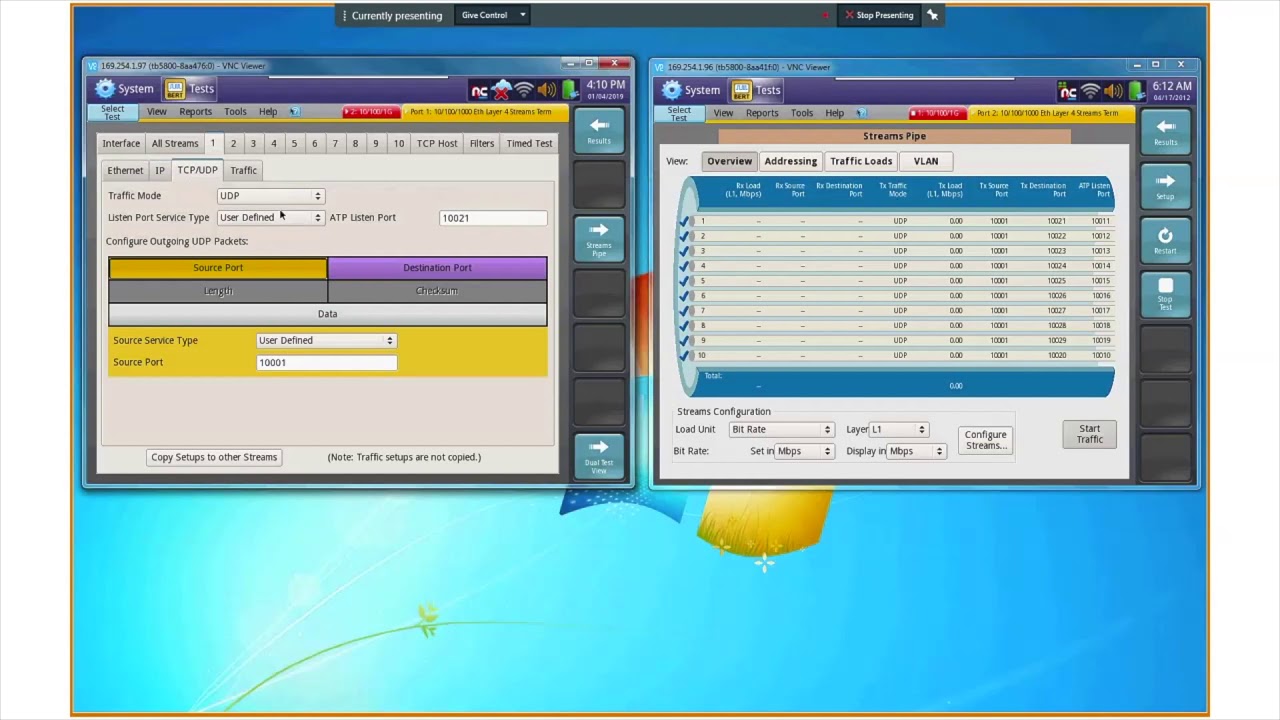Viewport: 1280px width, 720px height.
Task: Click Setup arrow button in right window
Action: pyautogui.click(x=1165, y=186)
